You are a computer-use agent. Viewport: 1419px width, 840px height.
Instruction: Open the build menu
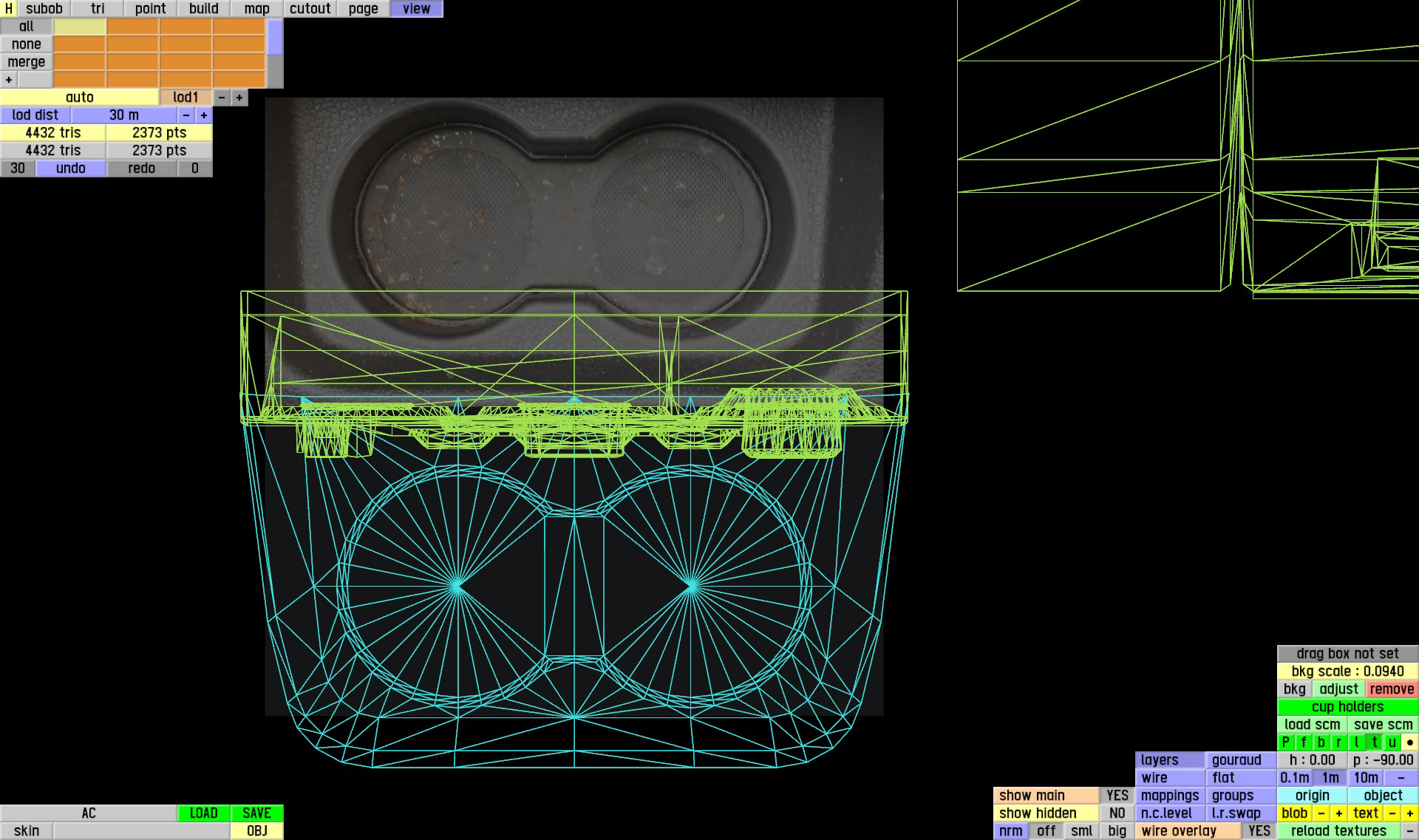coord(203,8)
